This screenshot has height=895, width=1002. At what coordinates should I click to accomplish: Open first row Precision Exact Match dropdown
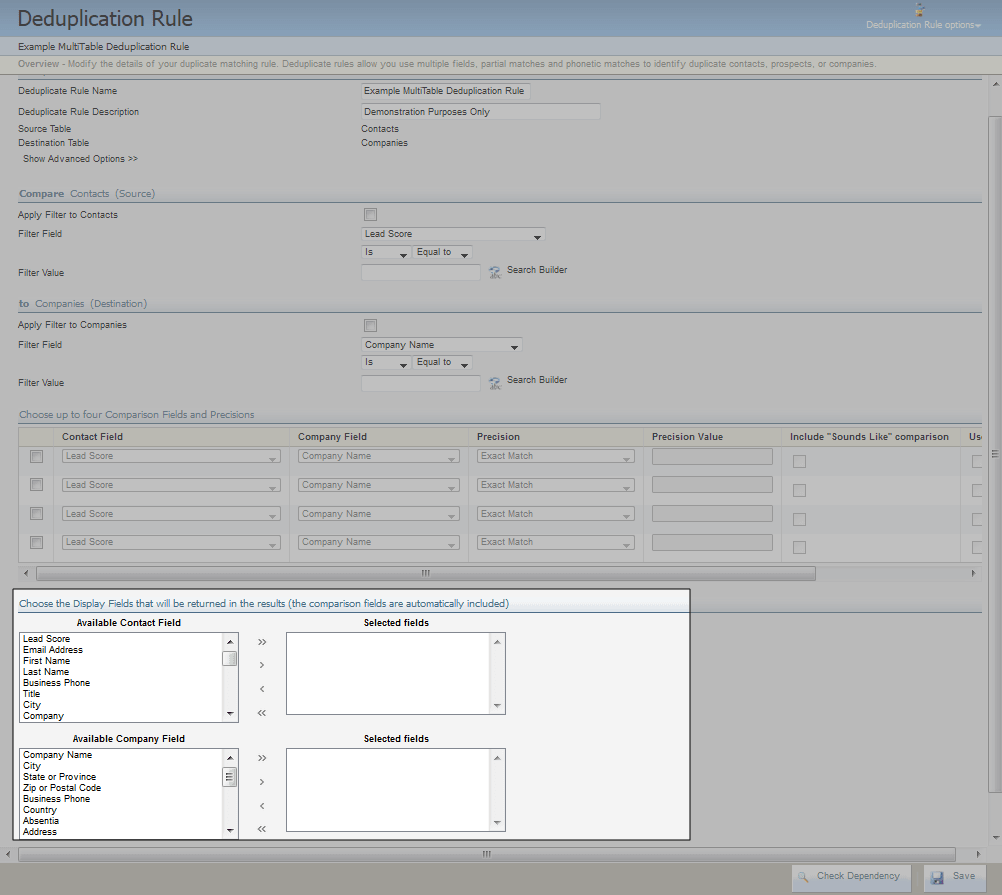pos(555,456)
